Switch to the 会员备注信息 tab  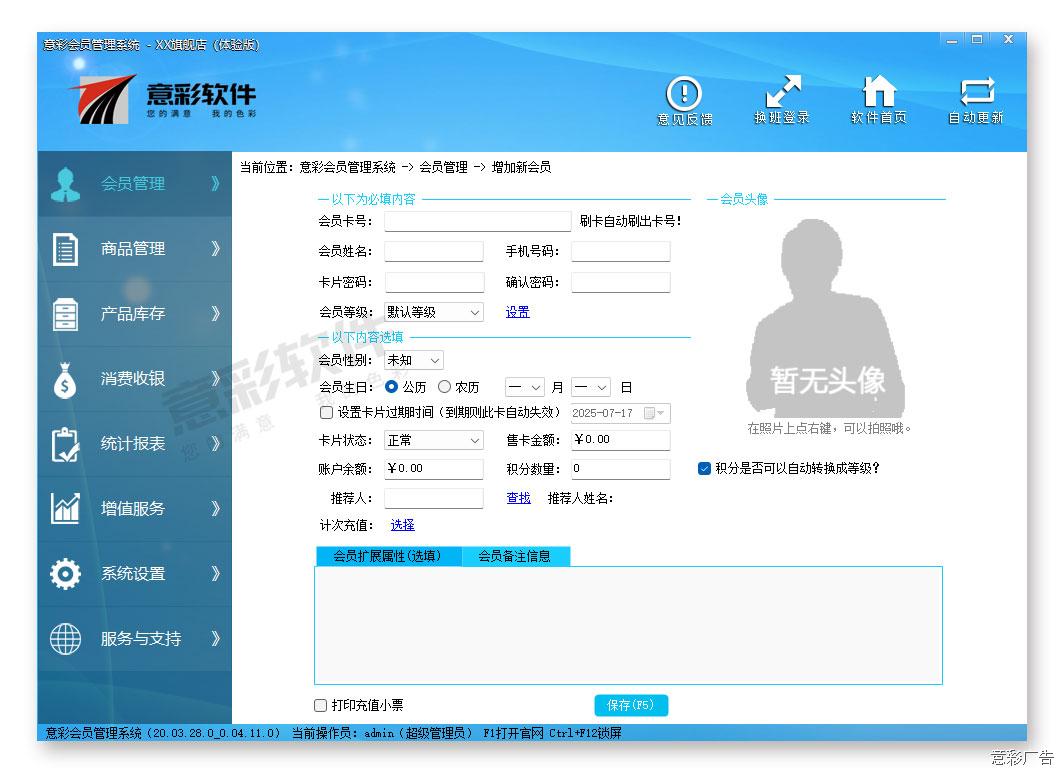pyautogui.click(x=515, y=556)
